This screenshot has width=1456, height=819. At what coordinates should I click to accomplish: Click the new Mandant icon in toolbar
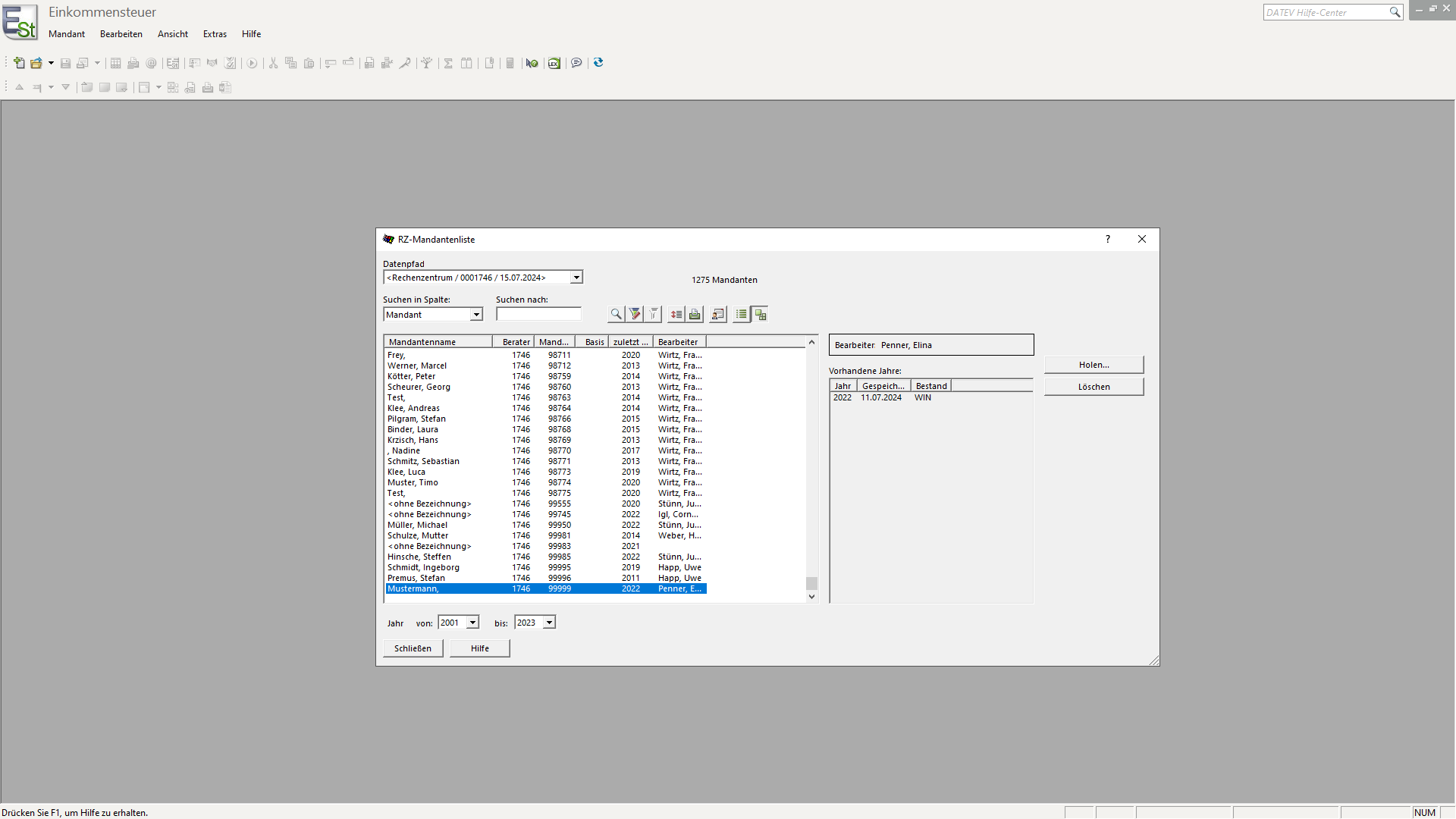[19, 63]
